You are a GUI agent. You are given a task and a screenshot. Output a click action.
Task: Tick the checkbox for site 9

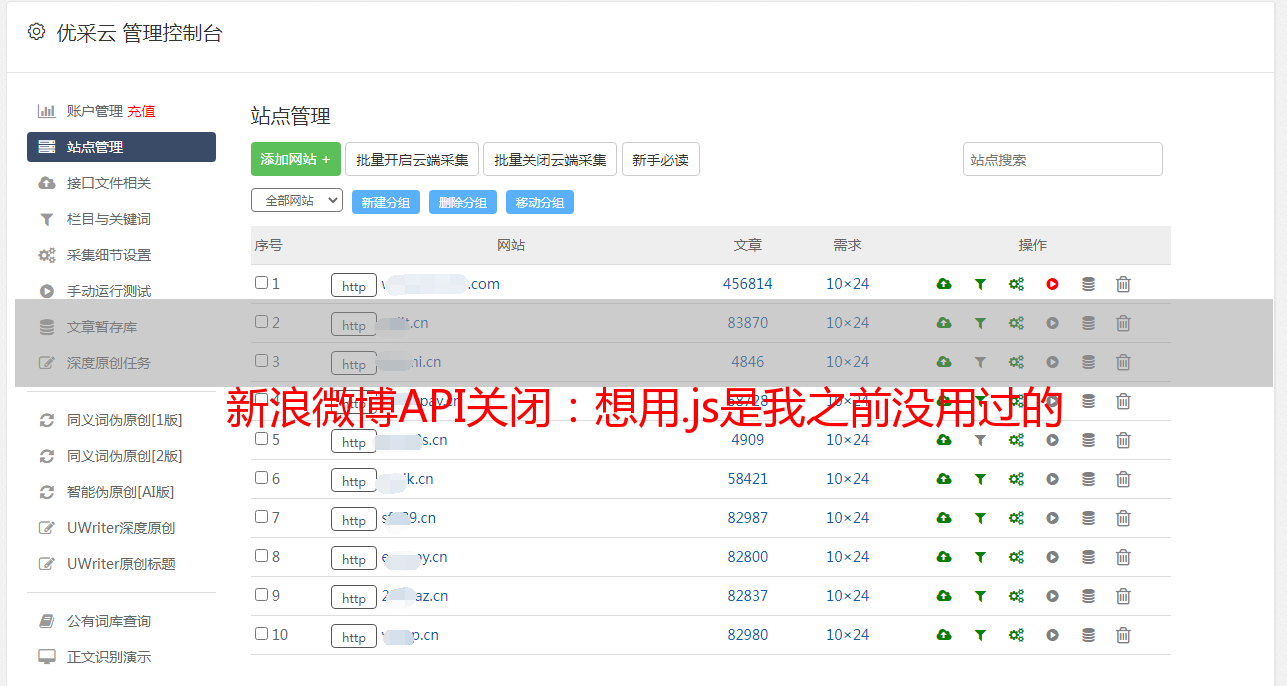(x=261, y=595)
